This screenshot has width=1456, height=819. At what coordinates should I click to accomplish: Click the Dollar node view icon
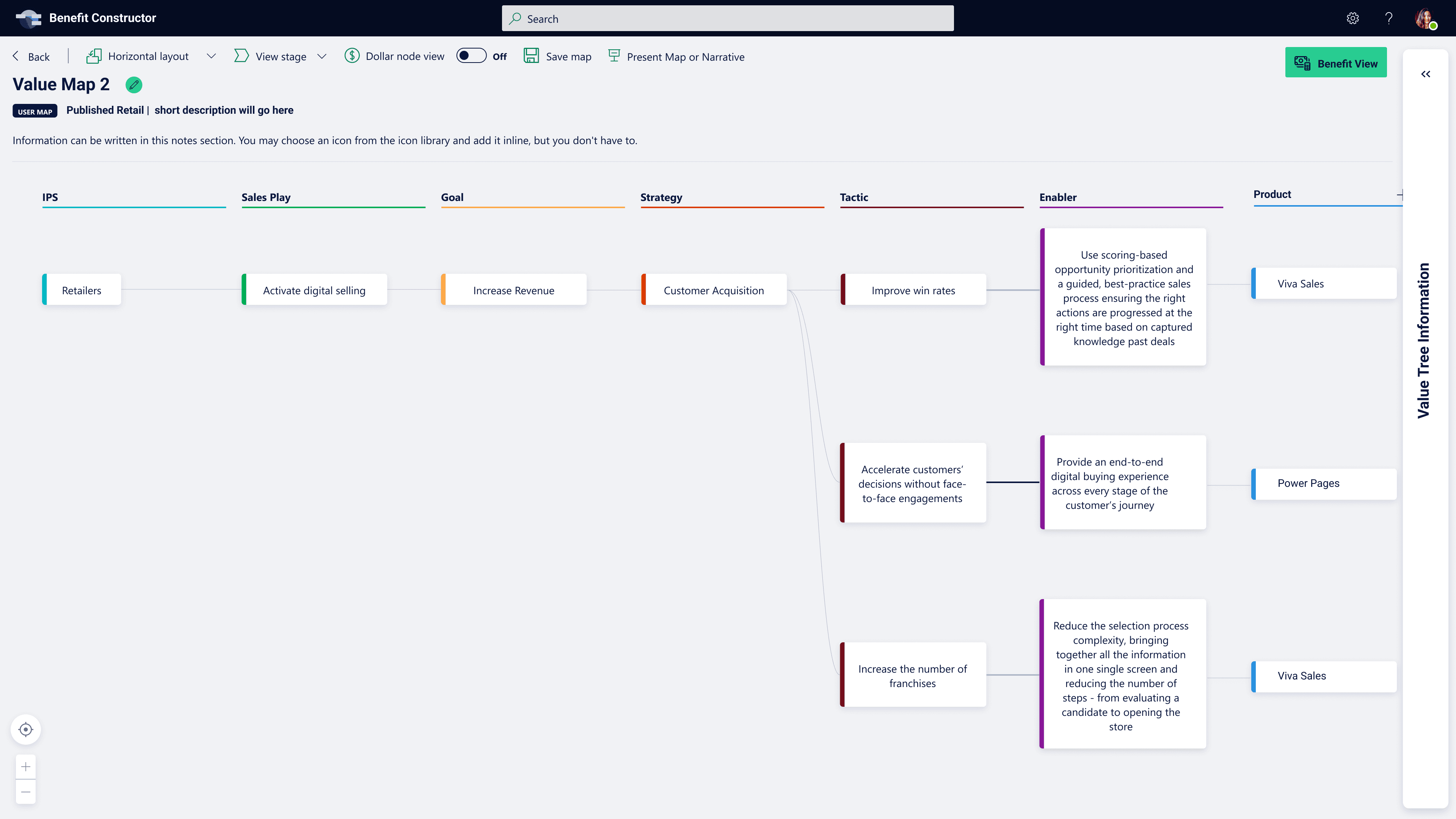352,56
